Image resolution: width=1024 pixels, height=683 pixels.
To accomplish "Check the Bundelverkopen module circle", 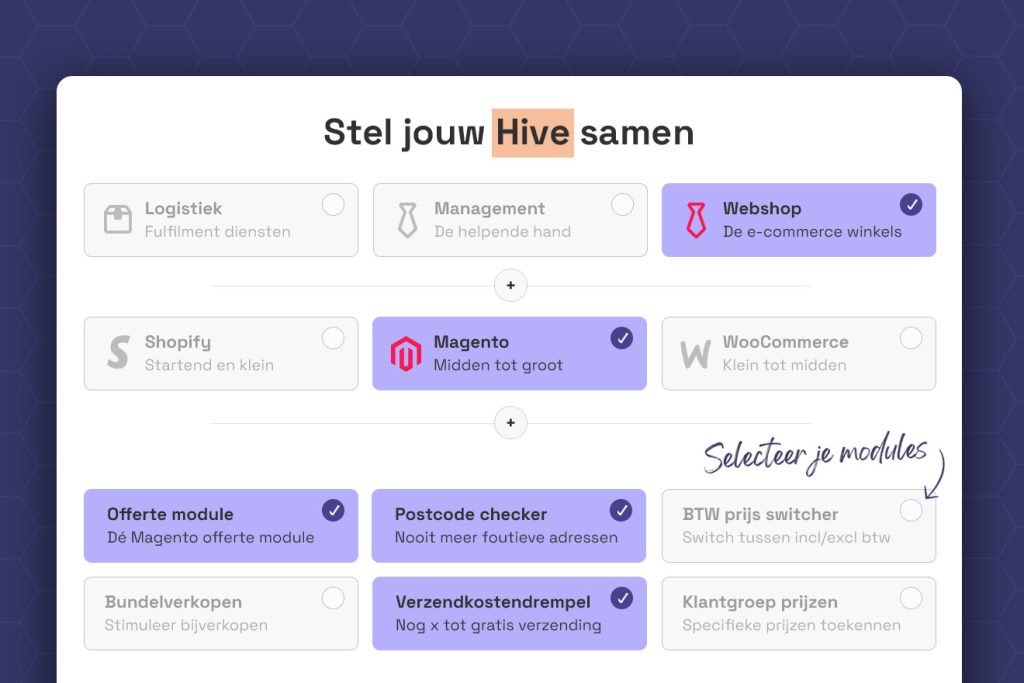I will coord(333,599).
